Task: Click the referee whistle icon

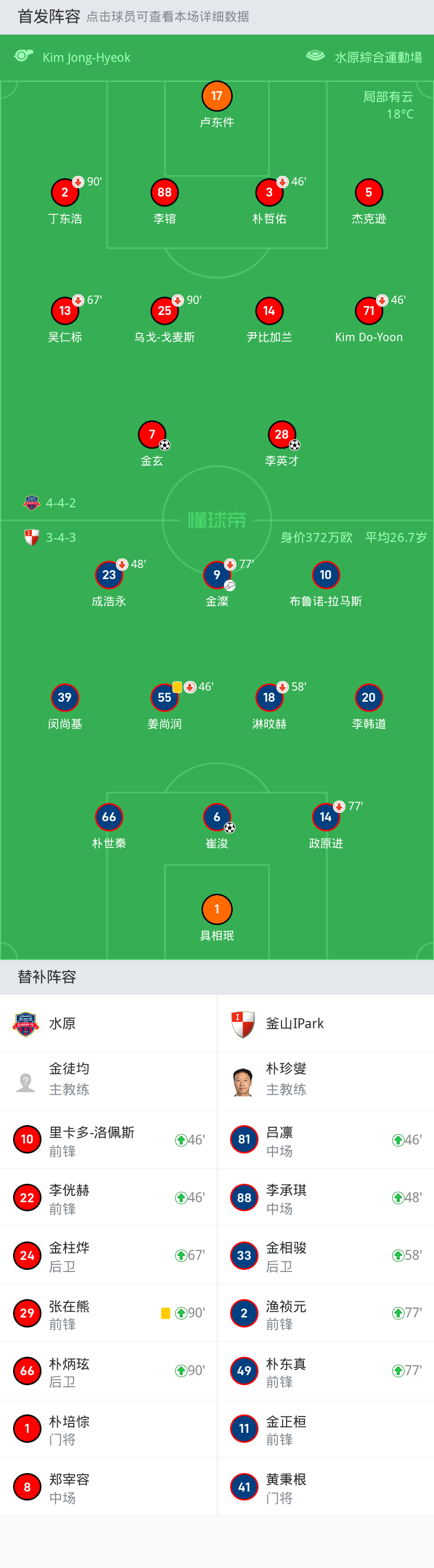Action: point(23,56)
